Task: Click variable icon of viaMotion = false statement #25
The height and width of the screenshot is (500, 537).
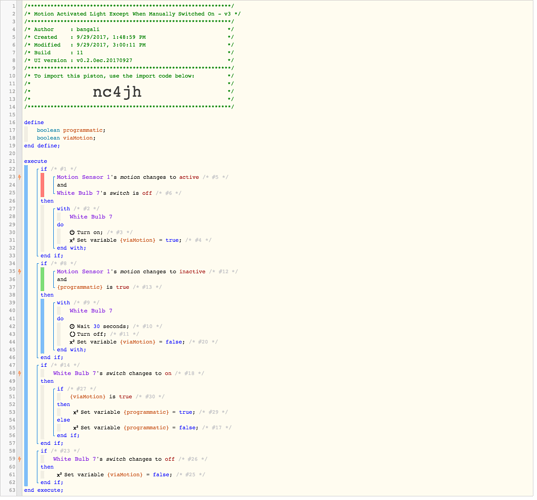Action: pos(59,475)
